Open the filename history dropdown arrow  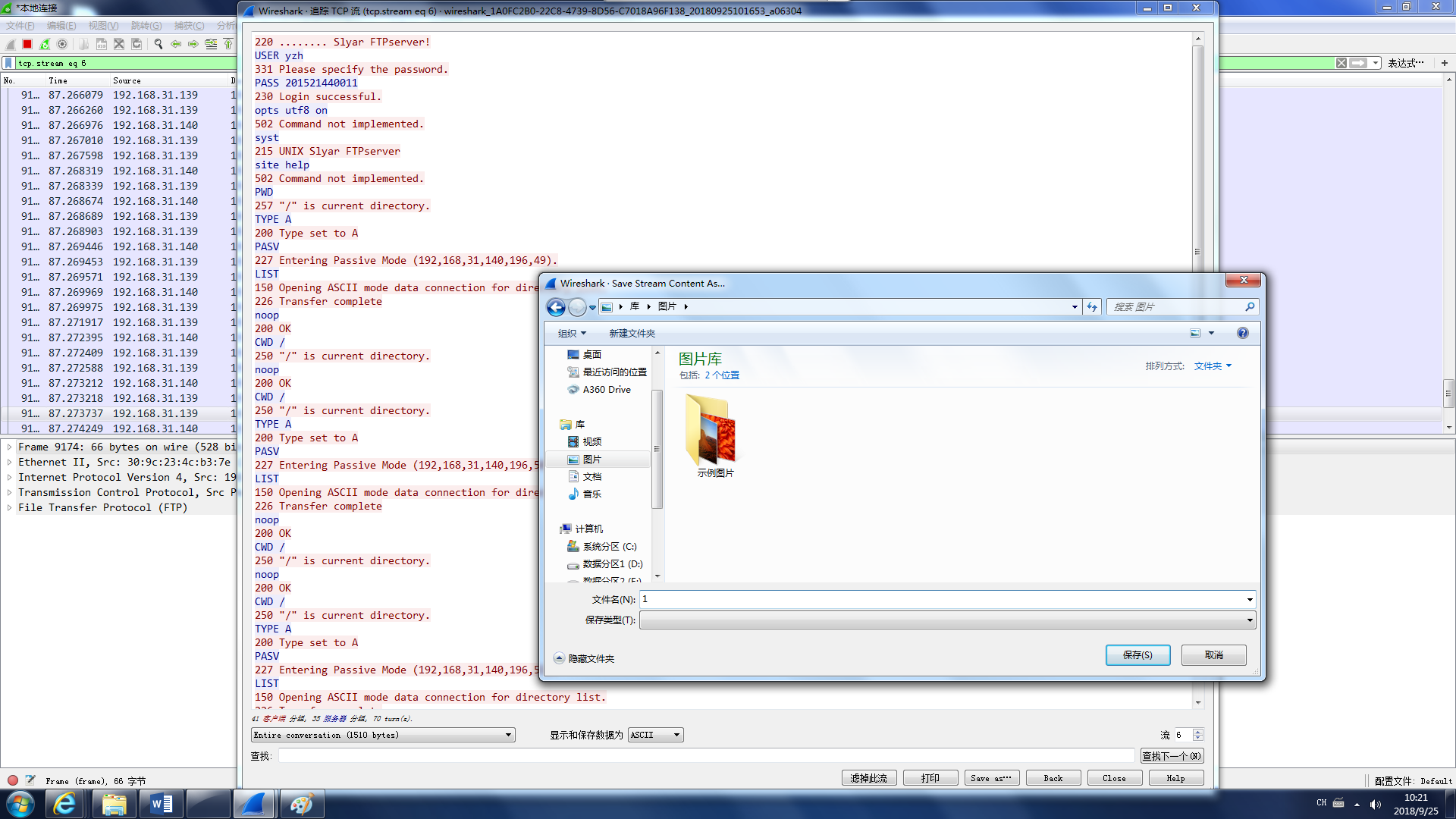[1249, 600]
